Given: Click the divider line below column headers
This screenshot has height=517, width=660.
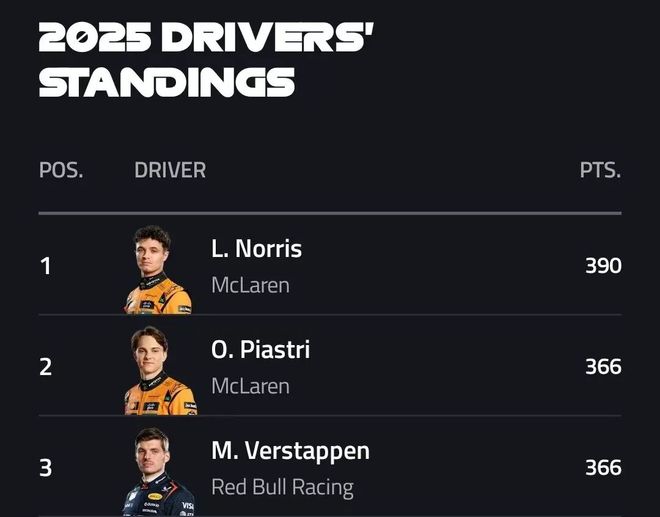Looking at the screenshot, I should click(x=330, y=213).
